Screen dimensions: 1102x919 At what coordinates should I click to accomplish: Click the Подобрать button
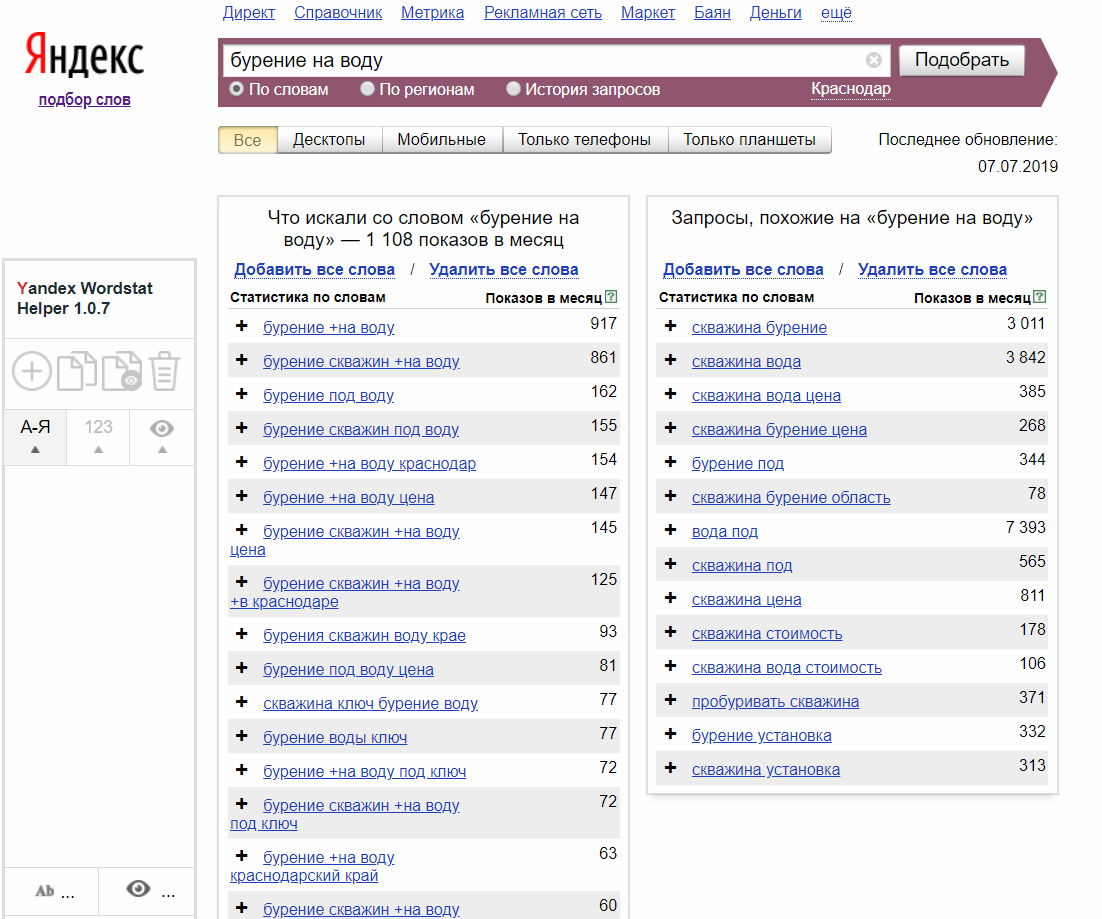[x=961, y=60]
